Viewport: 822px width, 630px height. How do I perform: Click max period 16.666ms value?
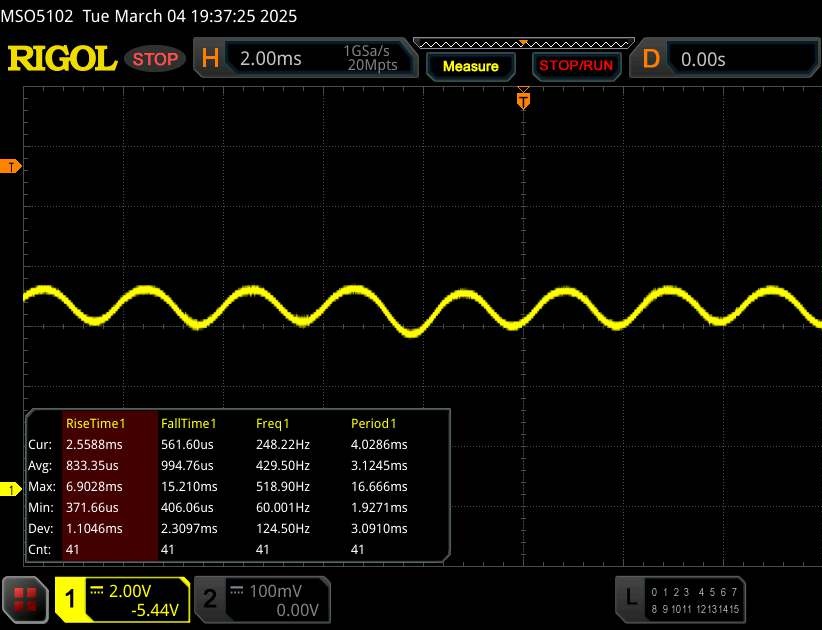pos(379,486)
